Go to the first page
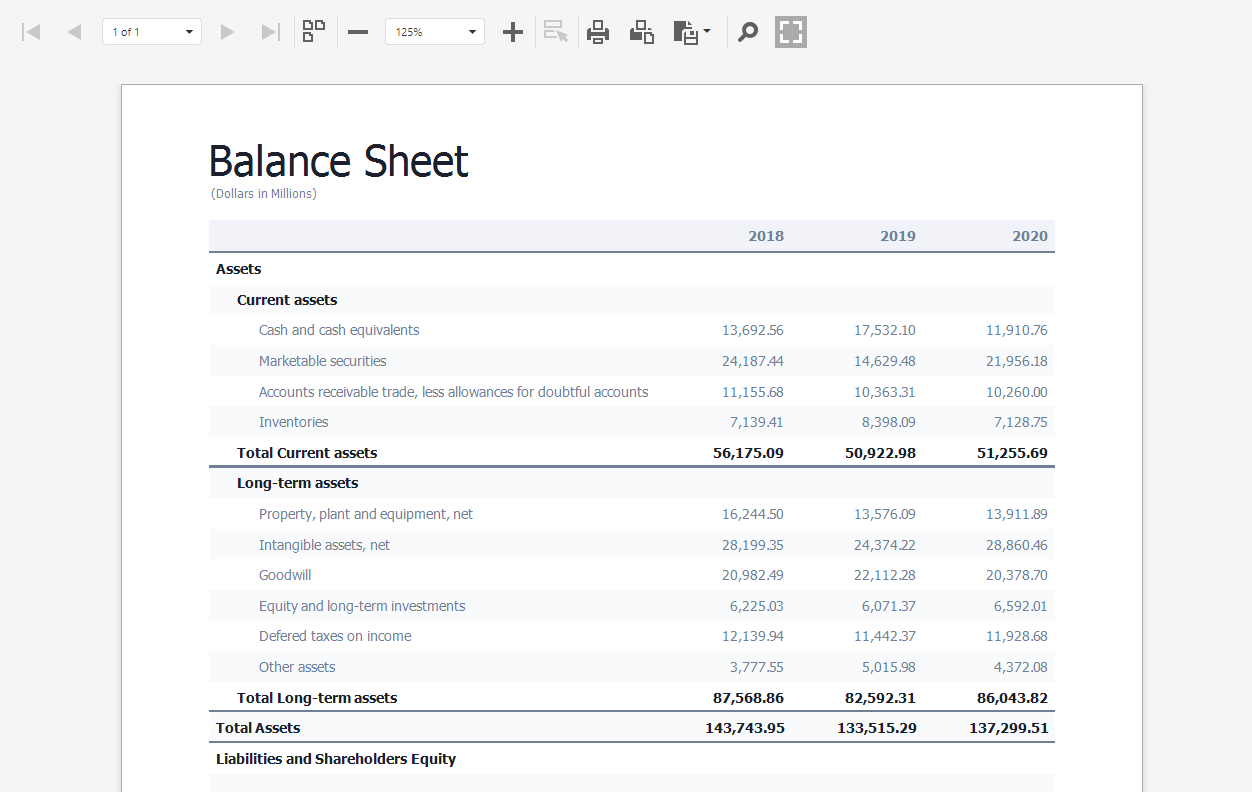The image size is (1252, 792). point(31,32)
